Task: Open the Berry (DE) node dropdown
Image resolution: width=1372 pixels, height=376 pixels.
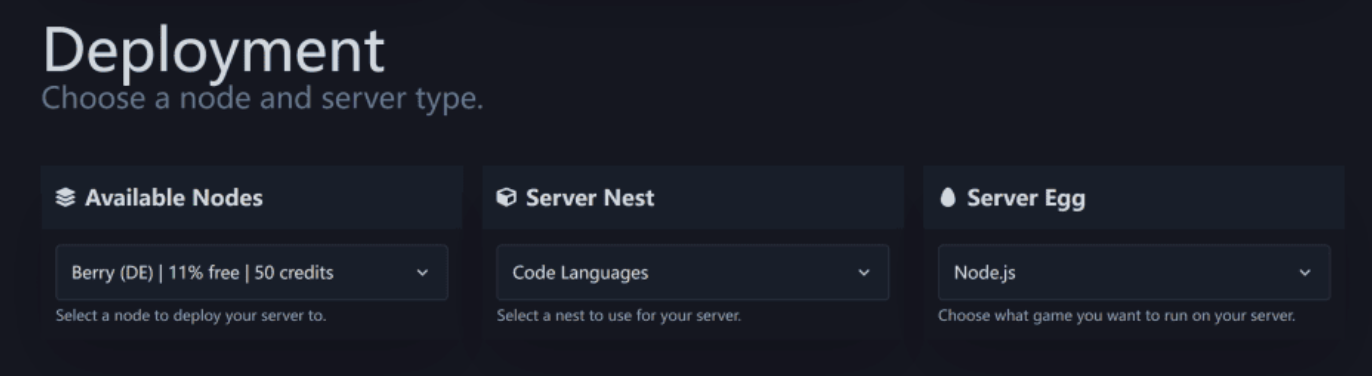Action: 252,272
